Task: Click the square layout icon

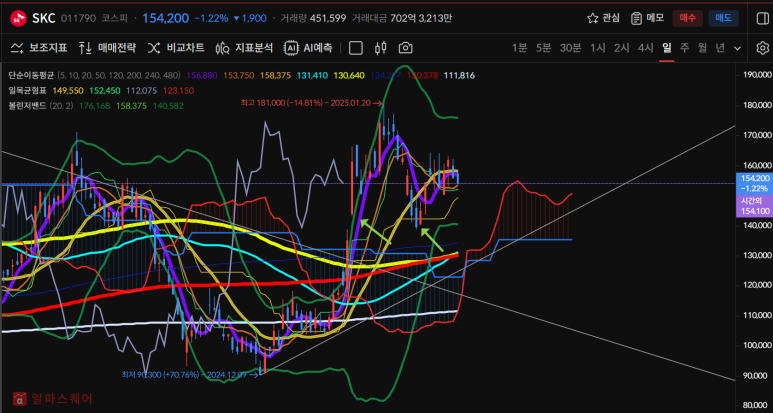Action: tap(355, 48)
